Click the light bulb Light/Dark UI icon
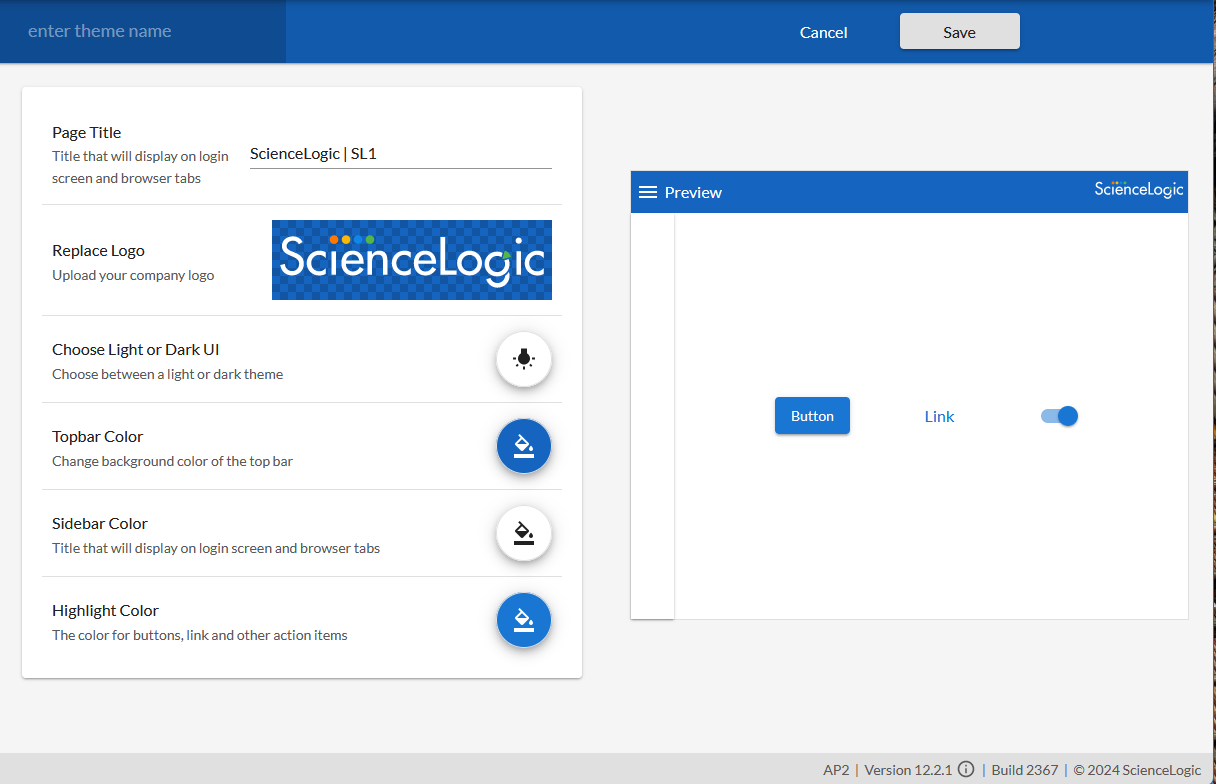Screen dimensions: 1216x784 click(524, 359)
